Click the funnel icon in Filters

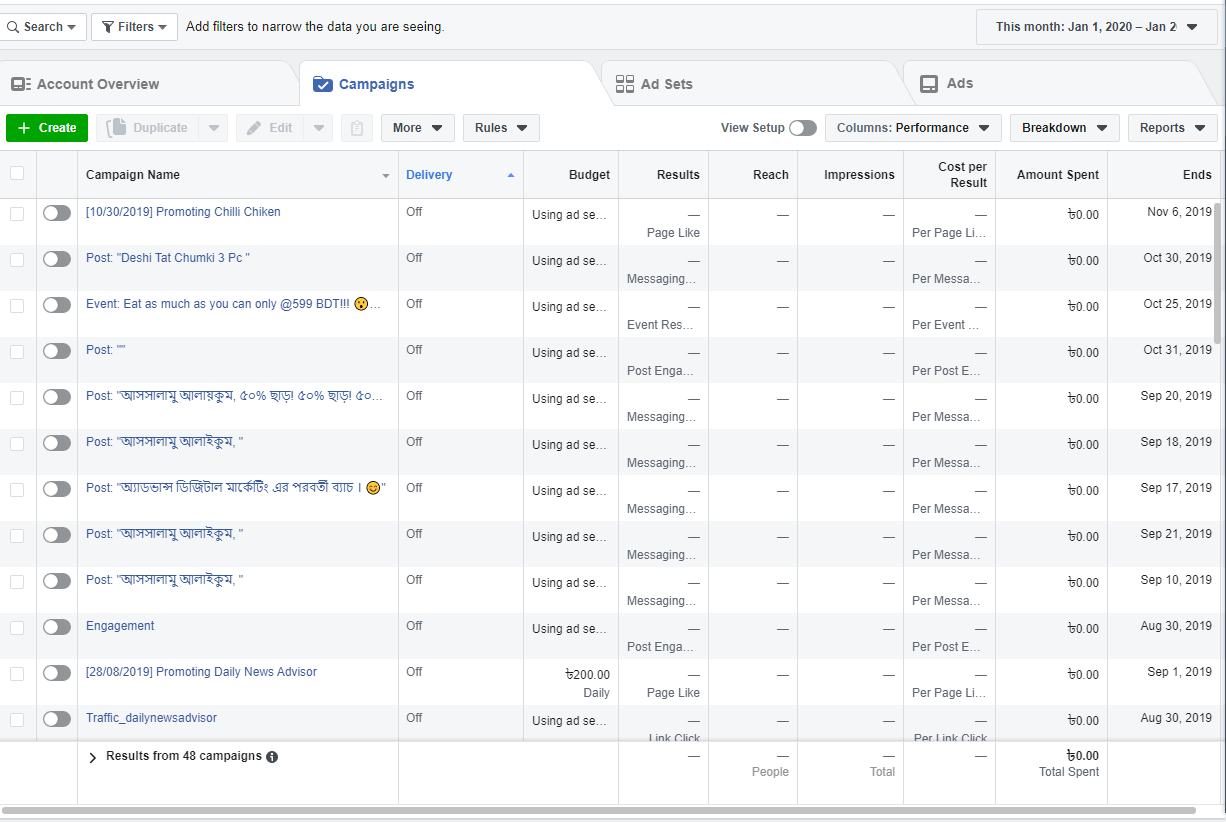(x=106, y=27)
